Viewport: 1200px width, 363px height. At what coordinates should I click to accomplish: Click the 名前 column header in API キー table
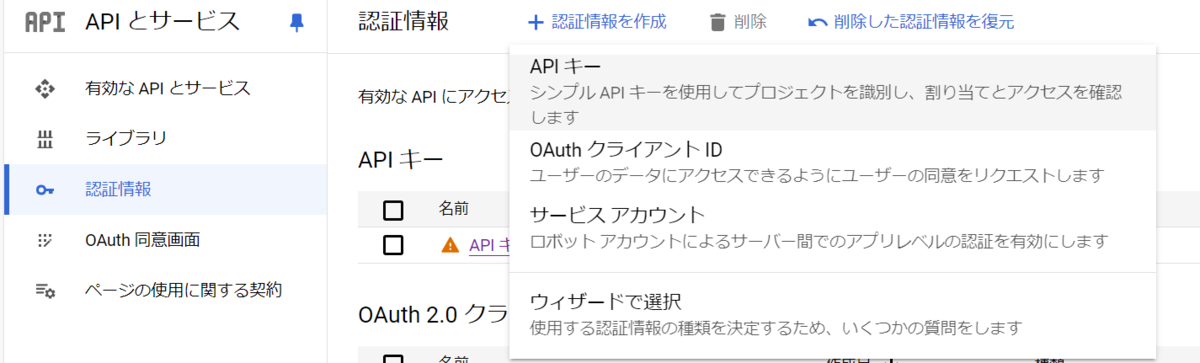coord(454,209)
